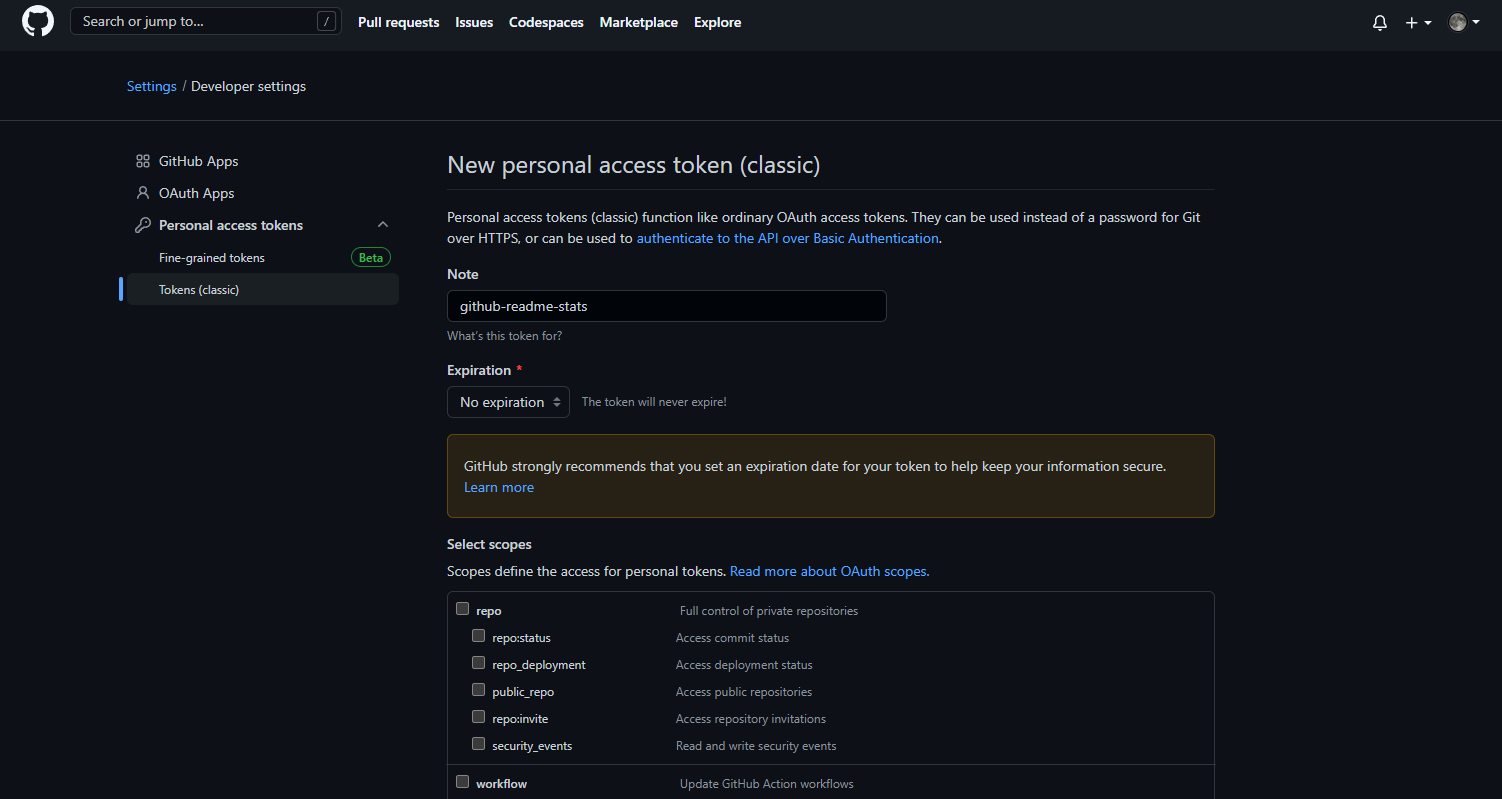Viewport: 1502px width, 799px height.
Task: Click the "Select scopes" heading
Action: (x=490, y=544)
